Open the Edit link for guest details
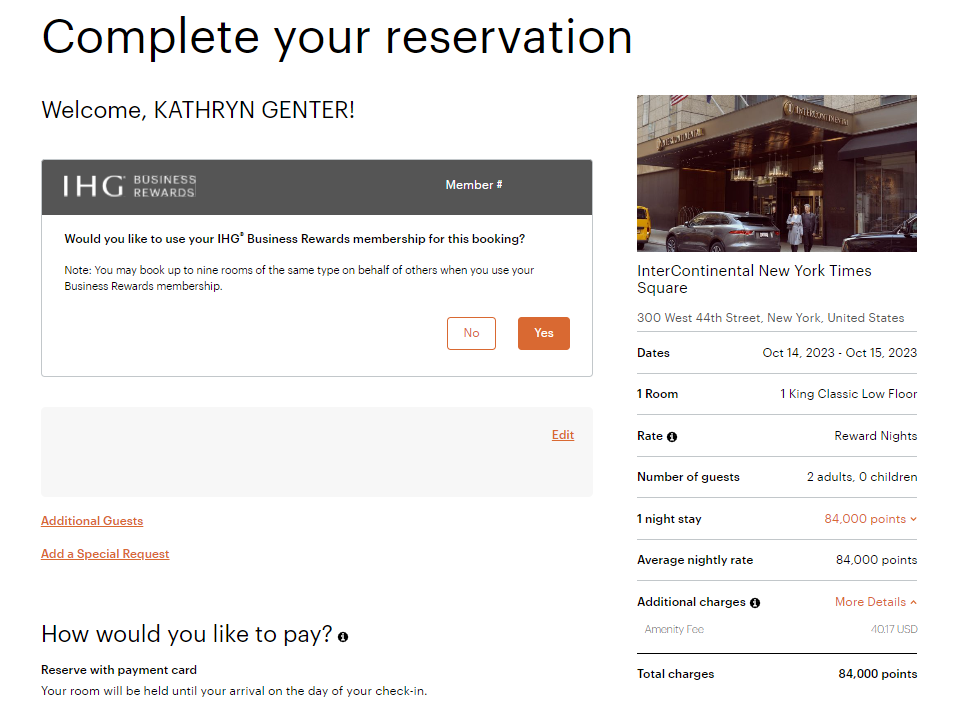The width and height of the screenshot is (967, 705). tap(562, 434)
